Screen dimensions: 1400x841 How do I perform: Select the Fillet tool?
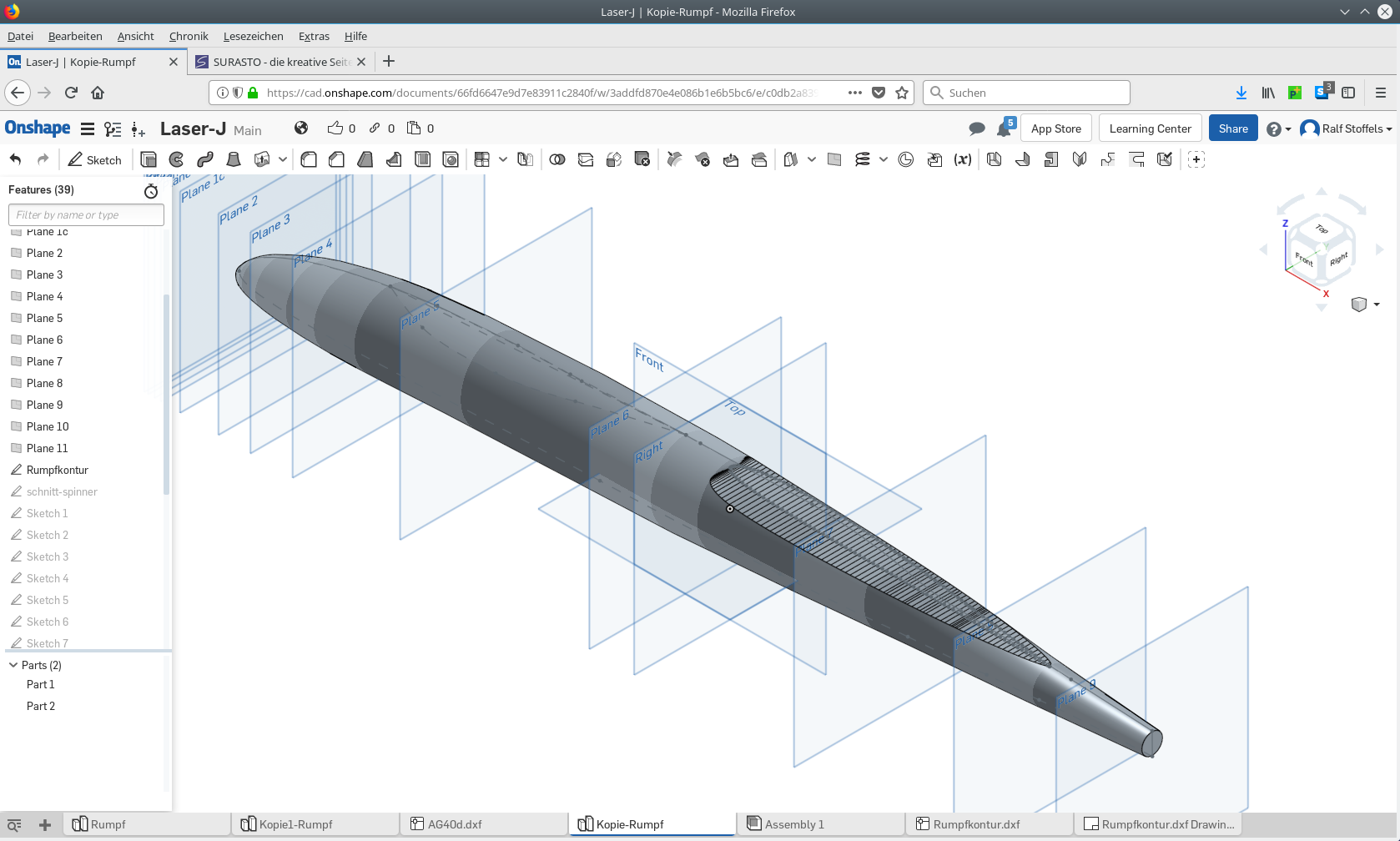(309, 159)
